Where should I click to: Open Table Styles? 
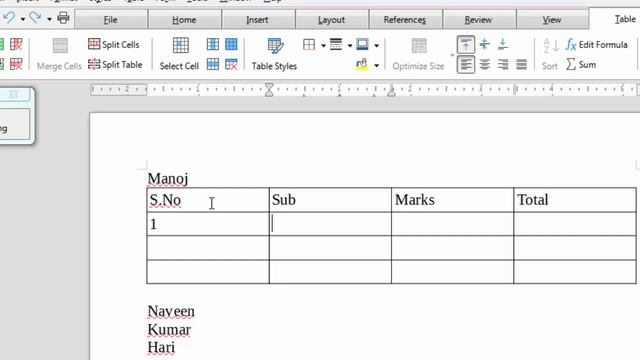tap(274, 54)
